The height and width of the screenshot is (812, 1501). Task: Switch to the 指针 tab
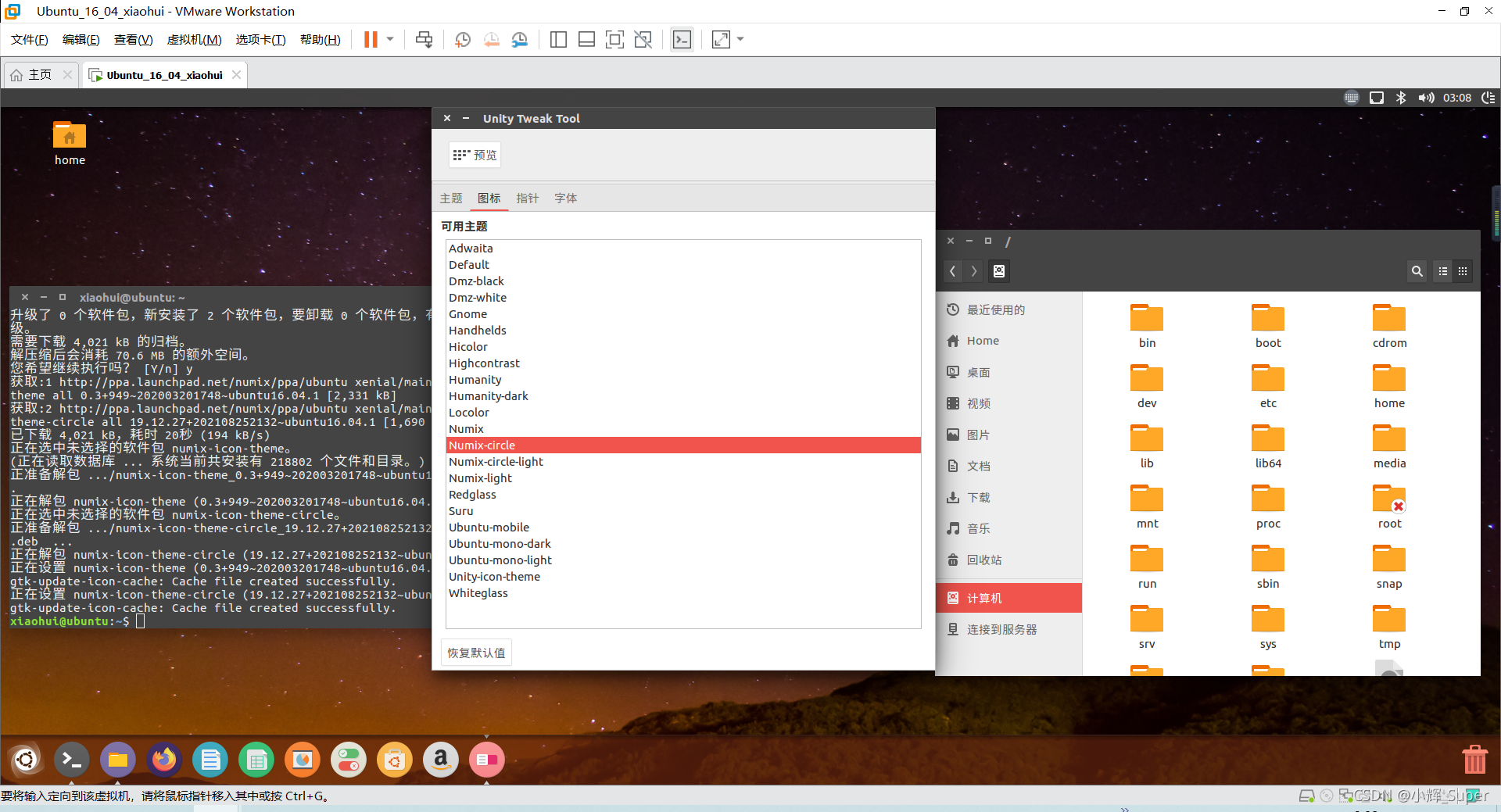(x=528, y=199)
